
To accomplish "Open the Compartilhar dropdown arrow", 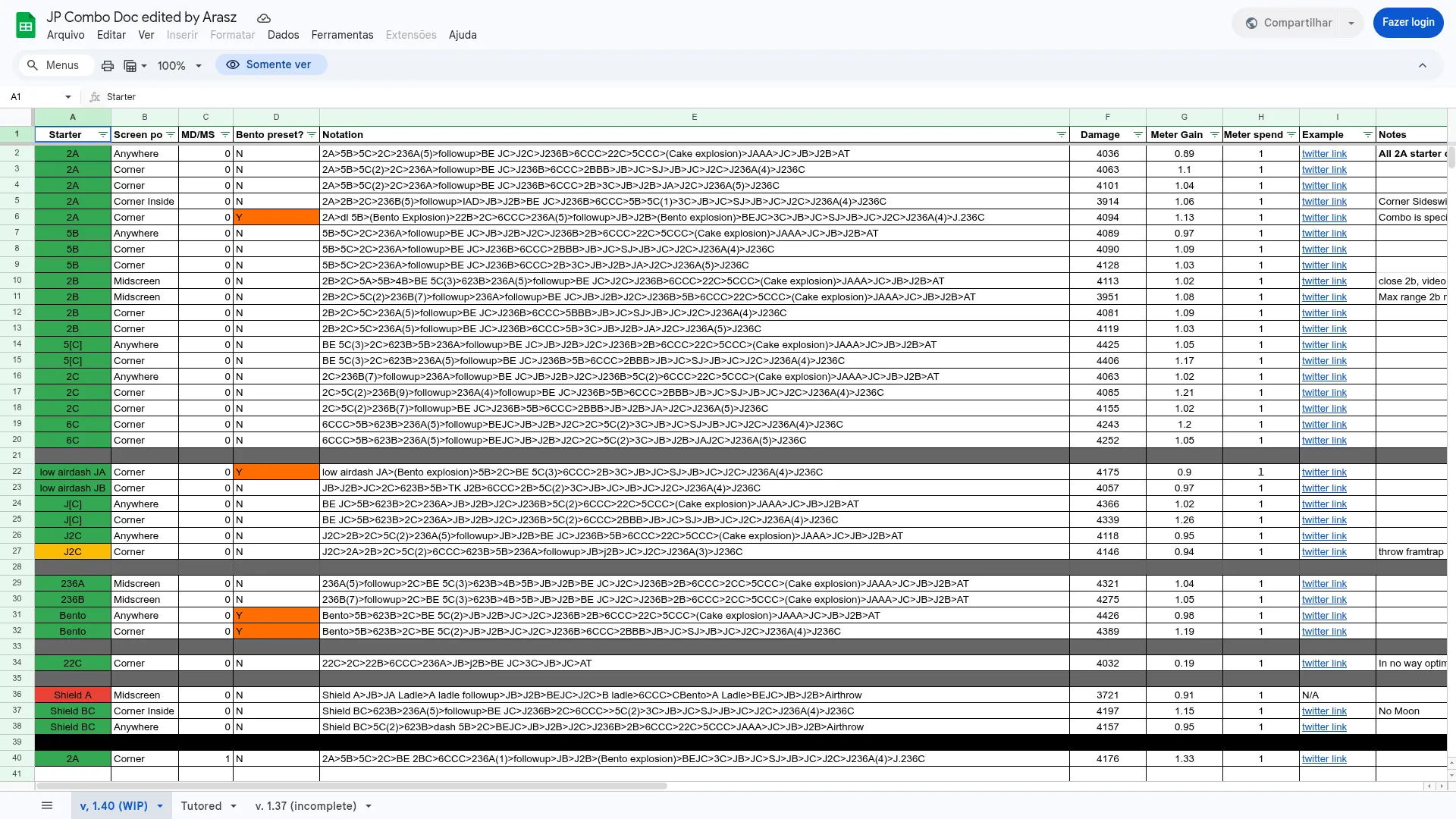I will [1351, 24].
